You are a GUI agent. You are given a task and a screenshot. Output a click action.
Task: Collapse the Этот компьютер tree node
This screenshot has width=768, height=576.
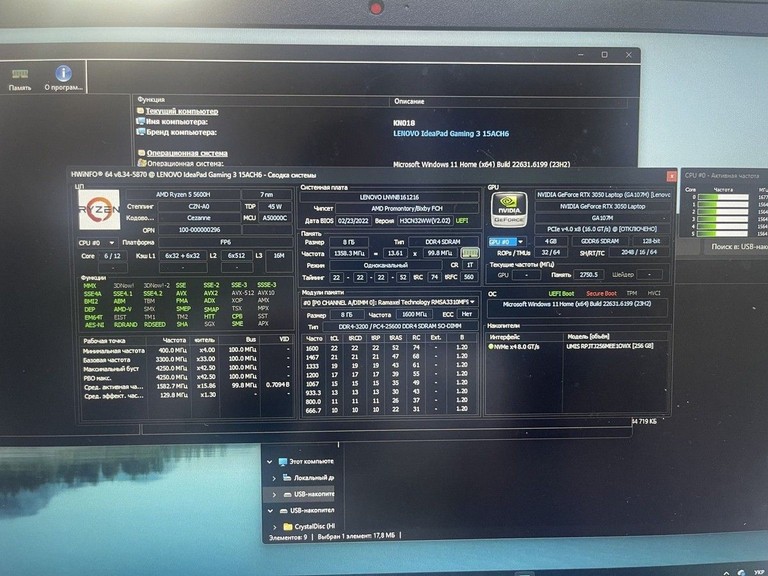point(270,461)
